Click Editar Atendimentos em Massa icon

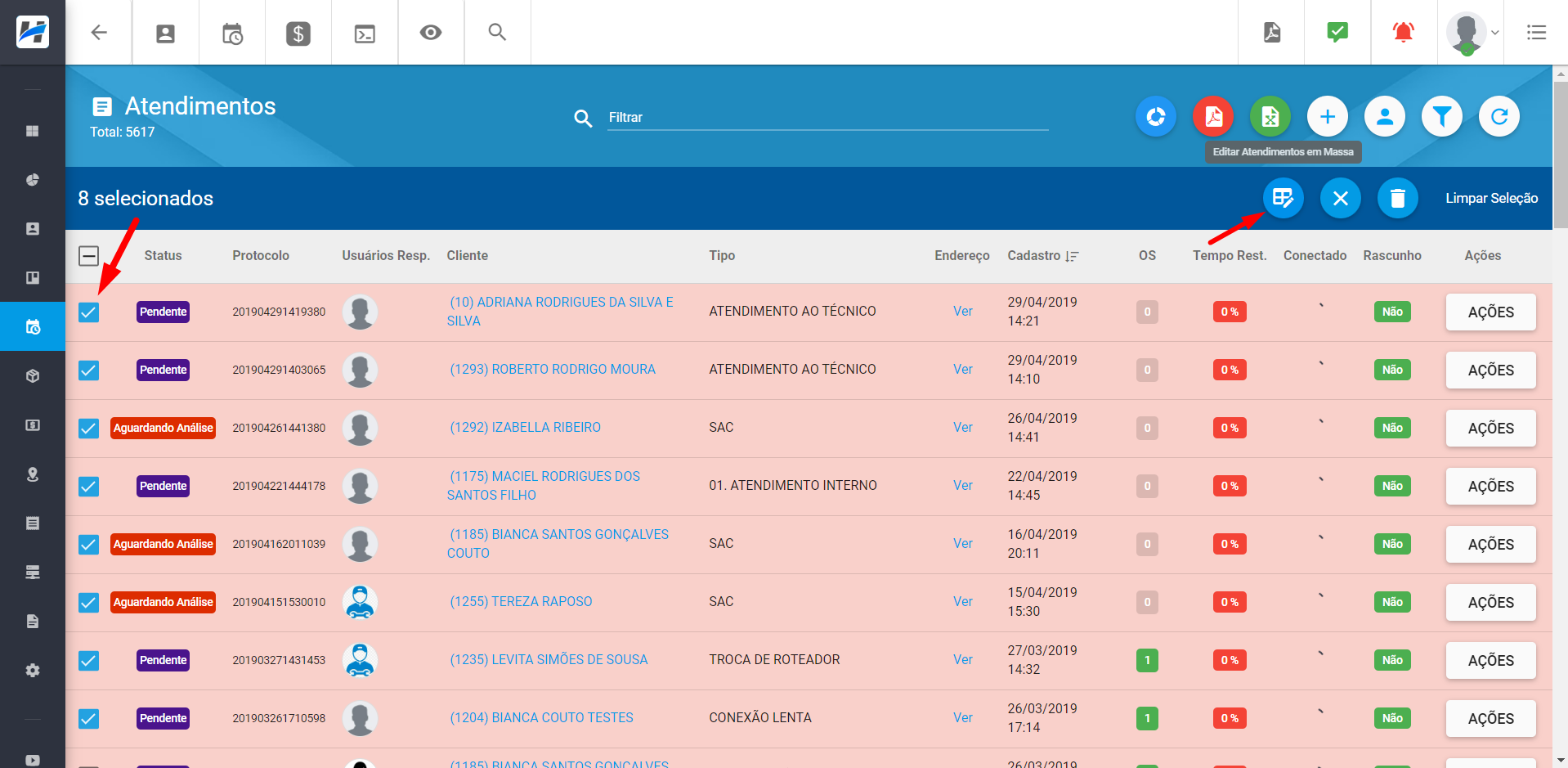tap(1284, 198)
